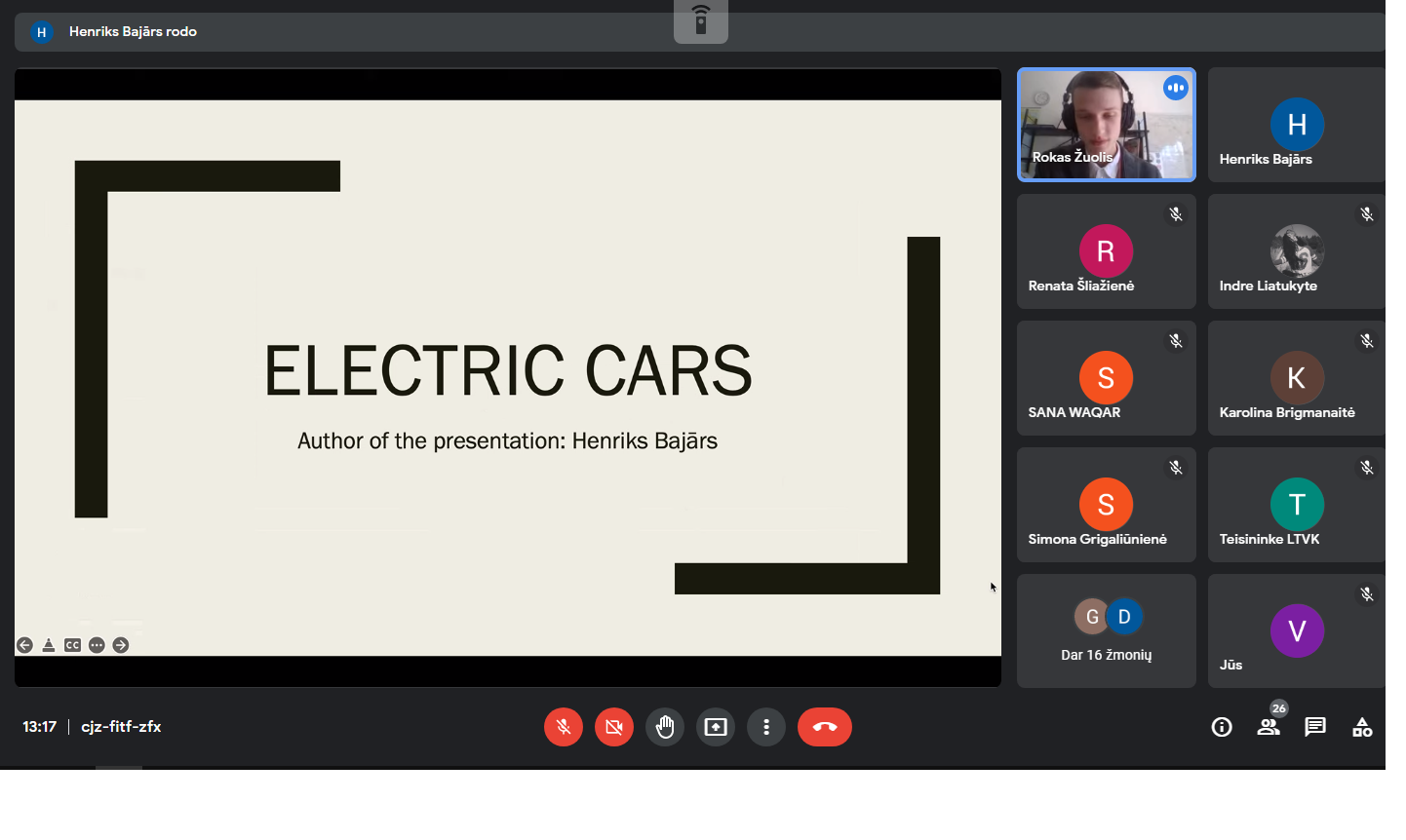The height and width of the screenshot is (840, 1406).
Task: Open the chat panel icon
Action: [1315, 727]
